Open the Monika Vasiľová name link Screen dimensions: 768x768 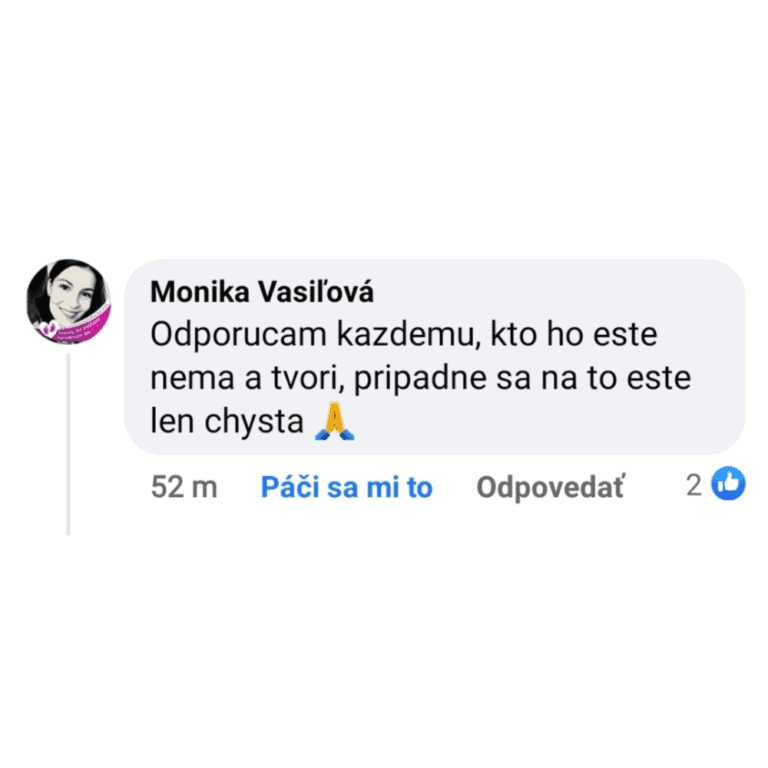[x=262, y=292]
